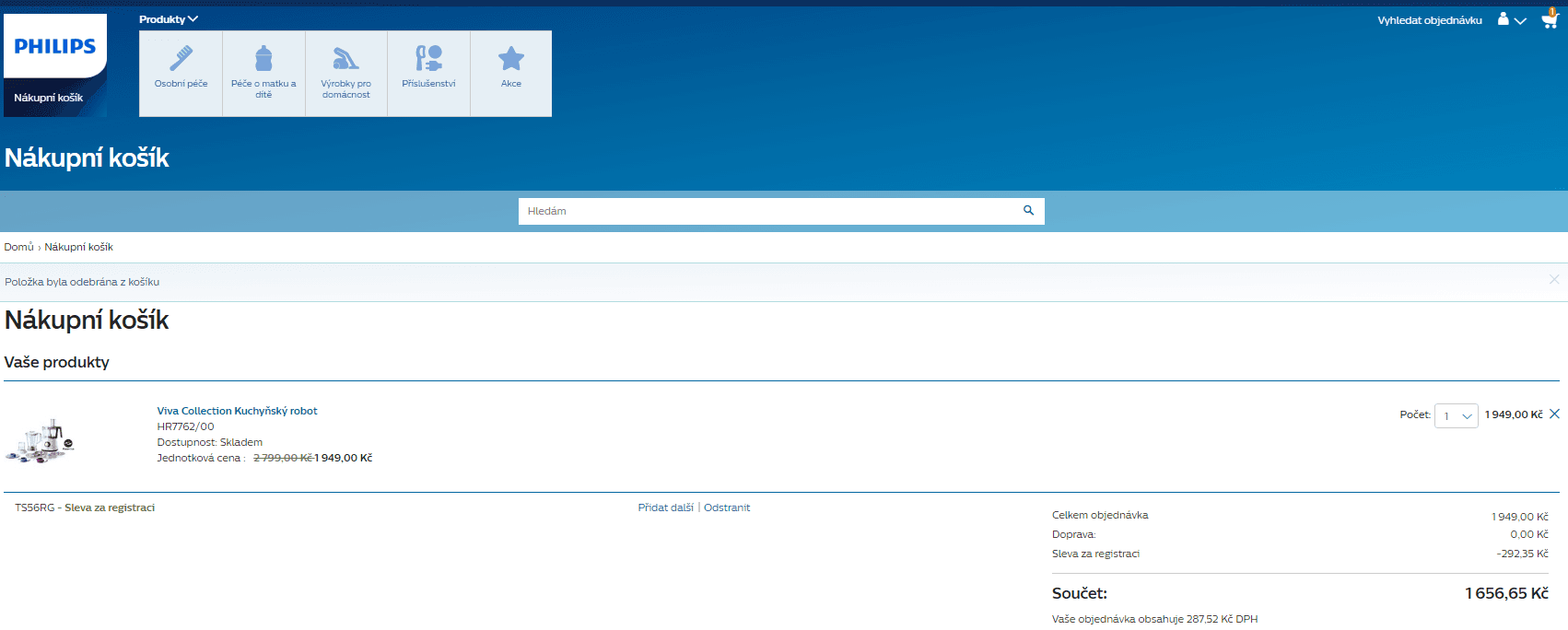Open the Příslušenství category
Image resolution: width=1568 pixels, height=630 pixels.
point(428,74)
